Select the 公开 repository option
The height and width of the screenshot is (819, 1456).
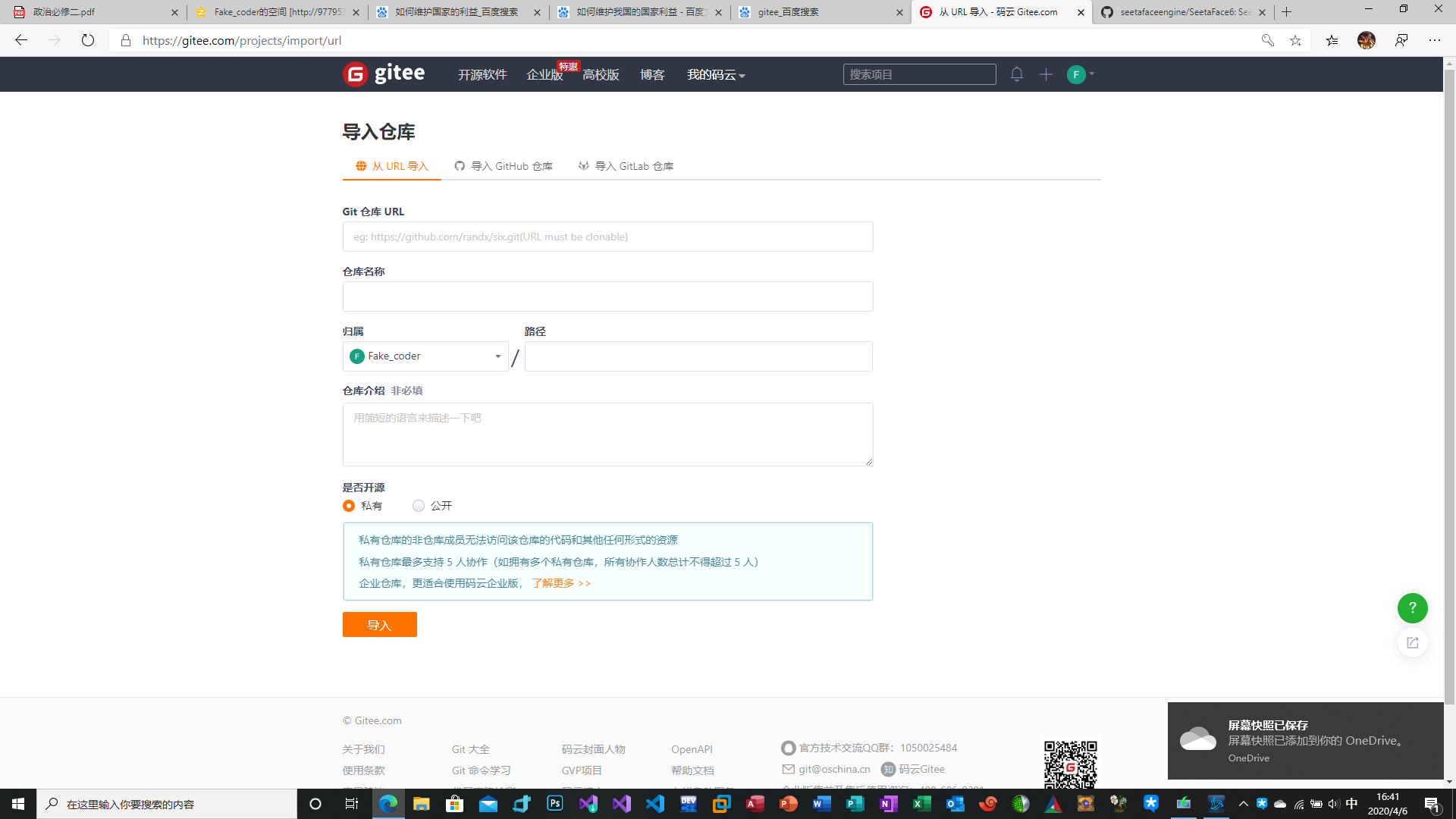[418, 505]
